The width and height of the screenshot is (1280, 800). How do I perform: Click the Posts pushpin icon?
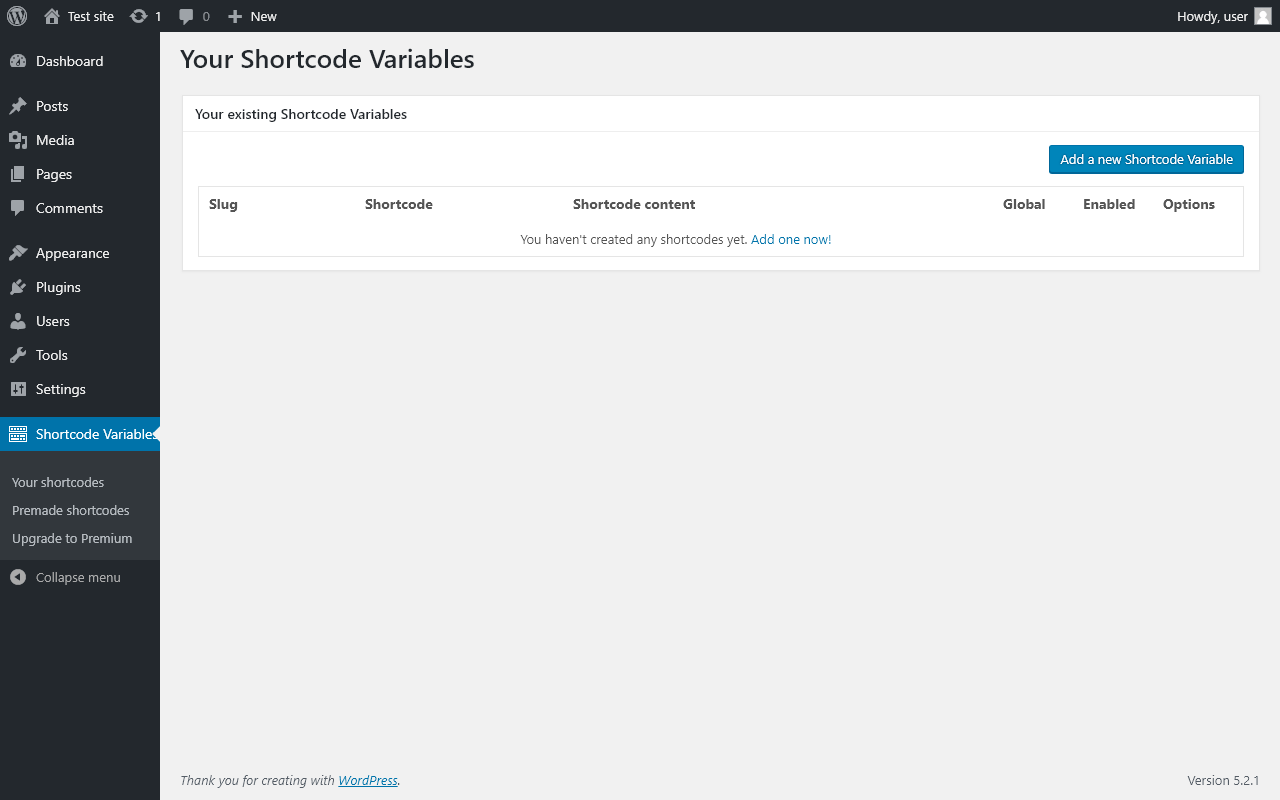click(x=18, y=106)
